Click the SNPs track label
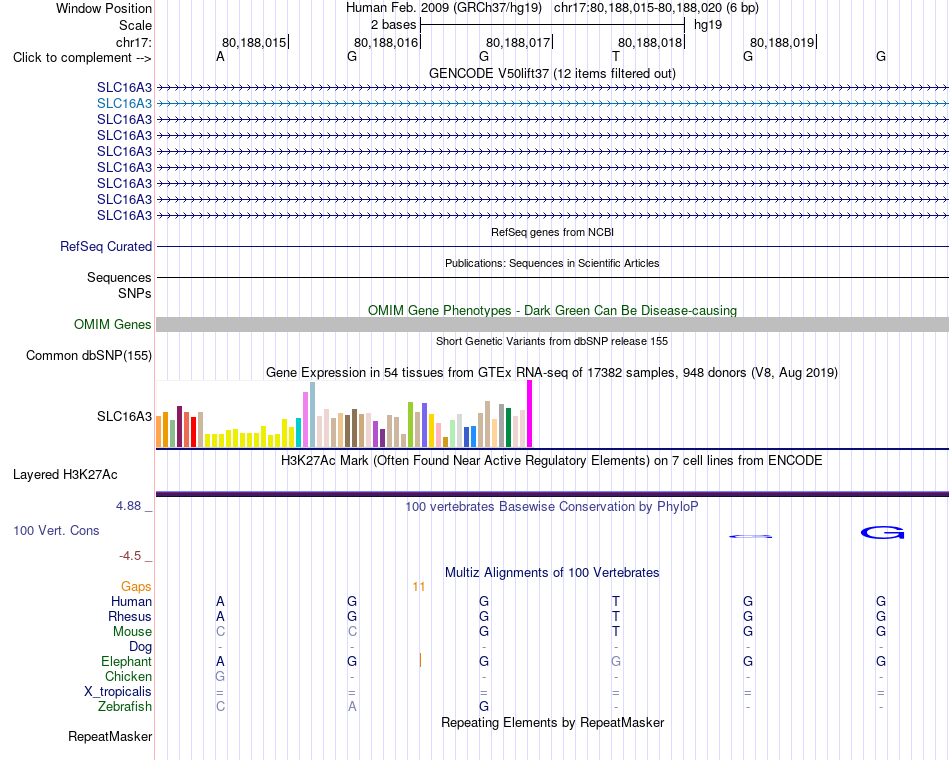Image resolution: width=950 pixels, height=760 pixels. (135, 293)
